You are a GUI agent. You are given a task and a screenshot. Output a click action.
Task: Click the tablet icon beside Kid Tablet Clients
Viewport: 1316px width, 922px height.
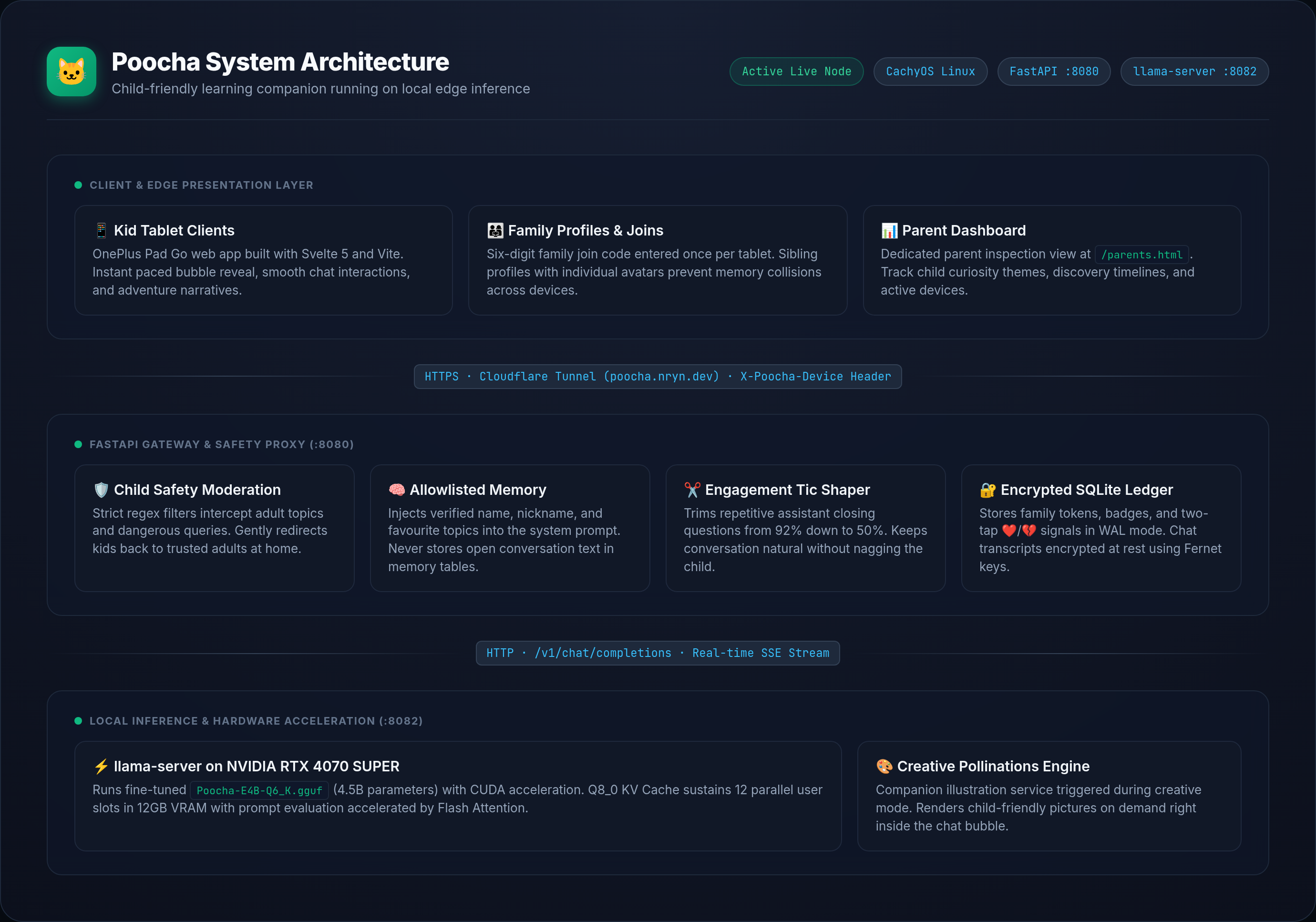coord(101,230)
